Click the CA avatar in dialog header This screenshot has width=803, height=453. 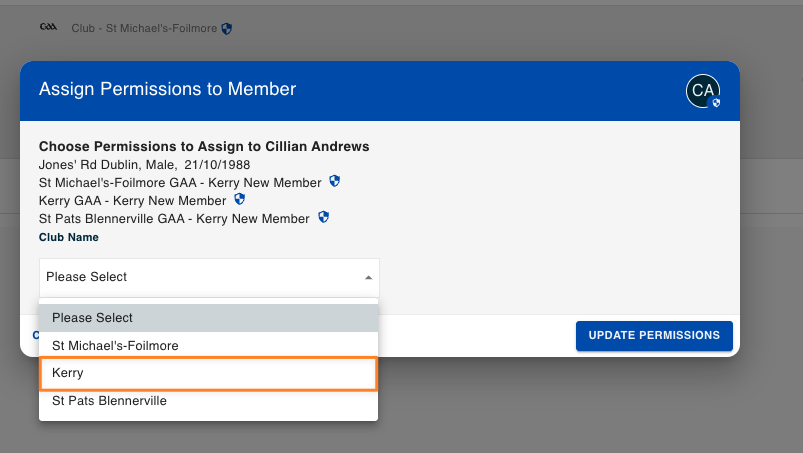[x=703, y=91]
